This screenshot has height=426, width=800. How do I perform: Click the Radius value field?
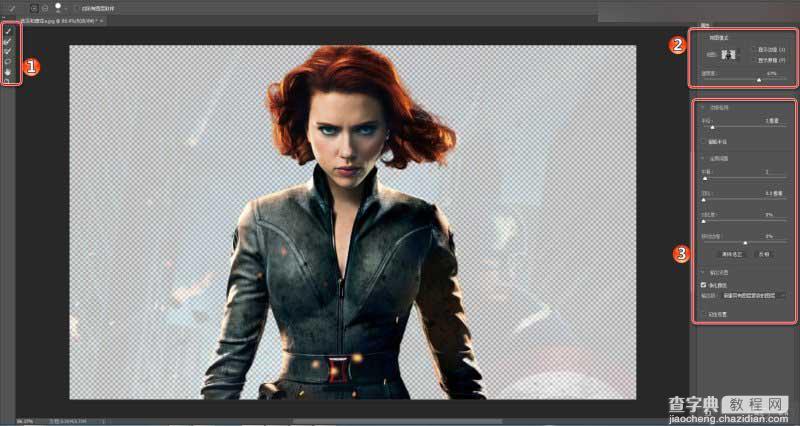(772, 121)
